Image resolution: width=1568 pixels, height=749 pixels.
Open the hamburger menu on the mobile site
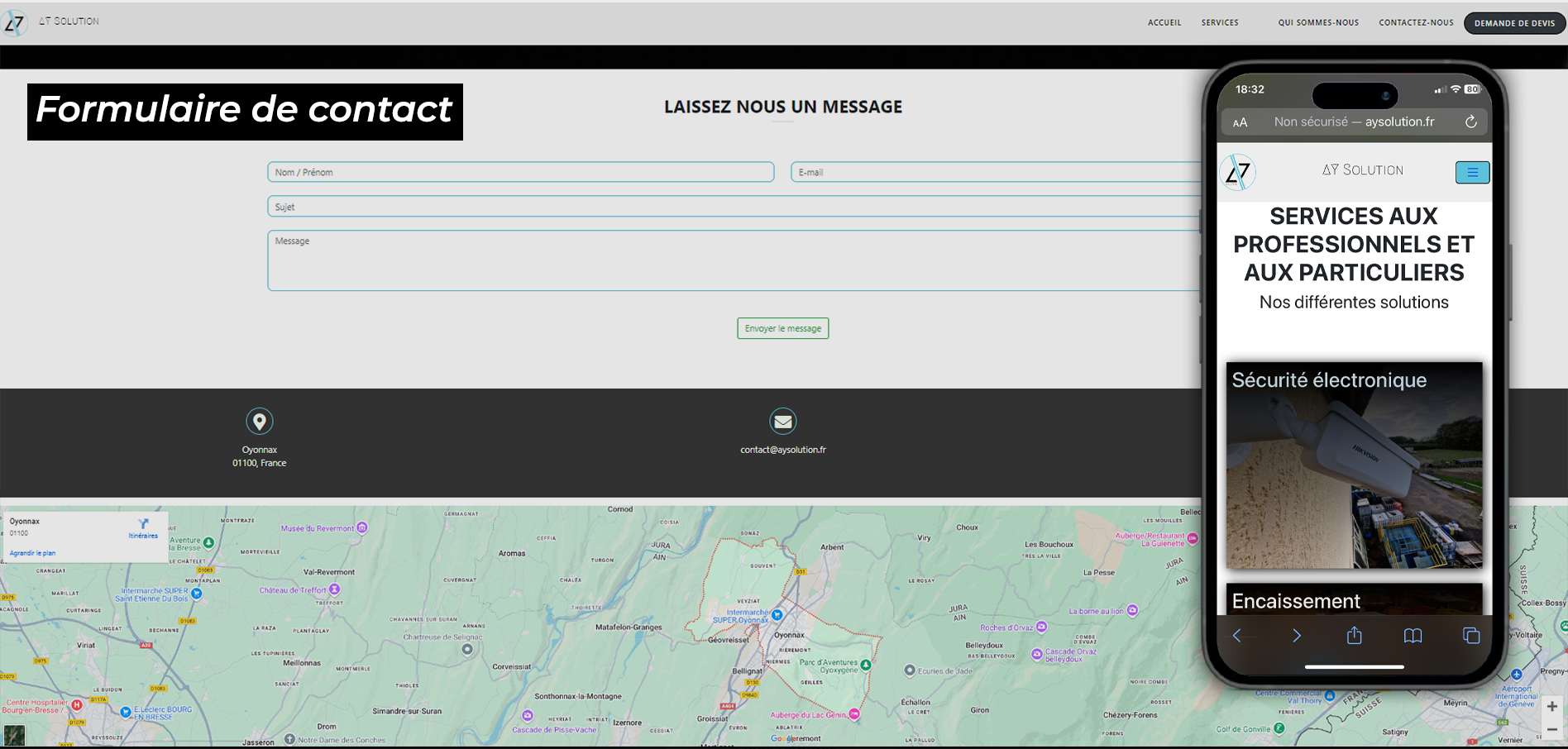click(x=1472, y=172)
